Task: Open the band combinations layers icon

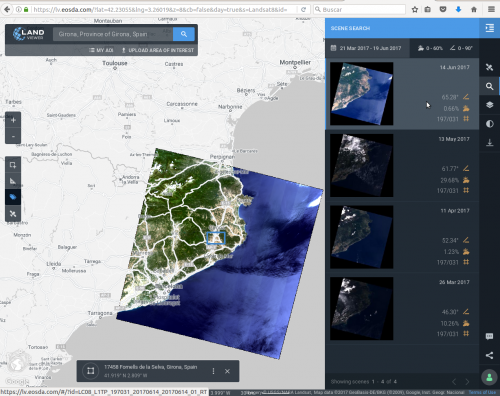Action: [489, 105]
